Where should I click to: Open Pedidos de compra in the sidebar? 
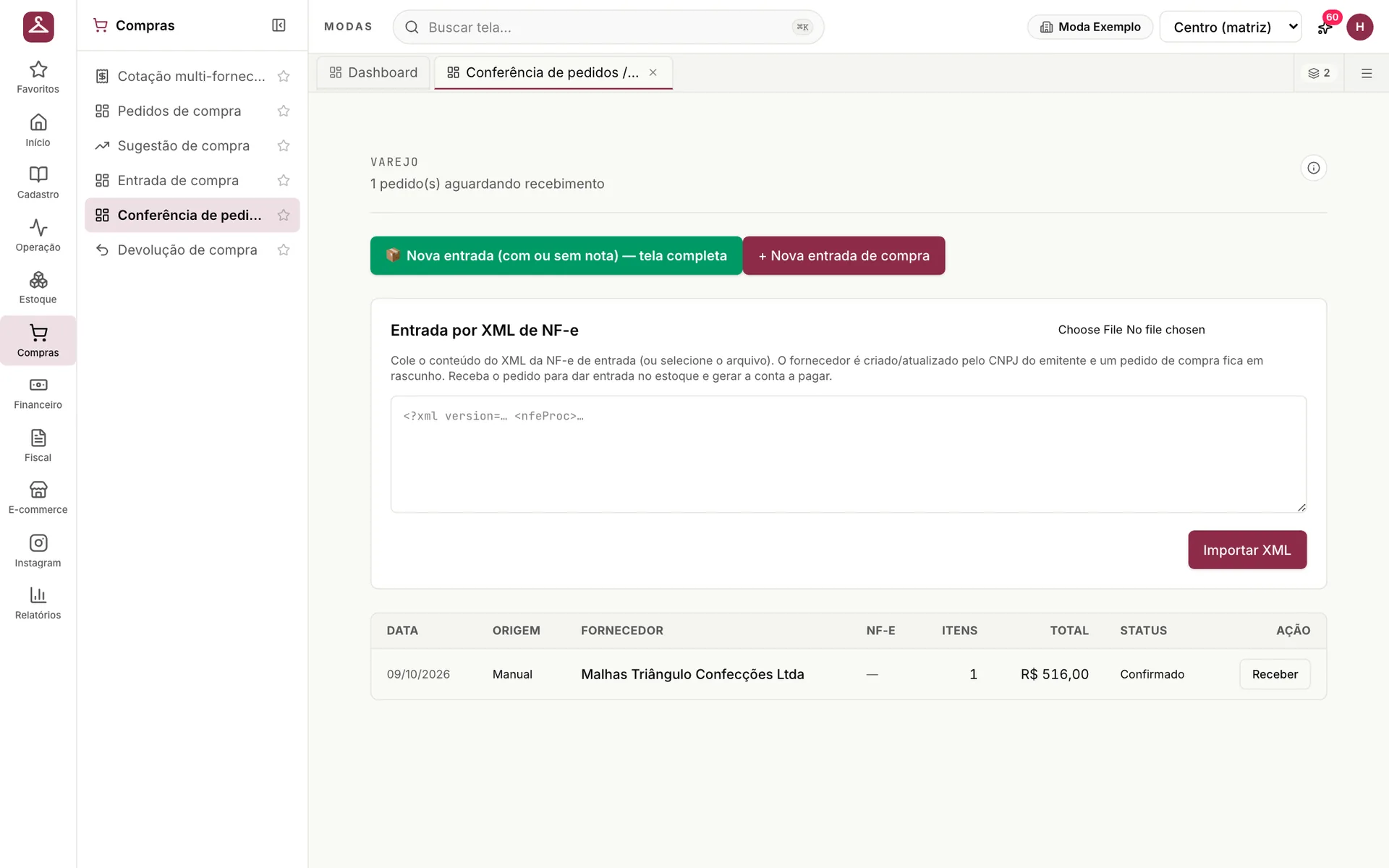coord(179,111)
